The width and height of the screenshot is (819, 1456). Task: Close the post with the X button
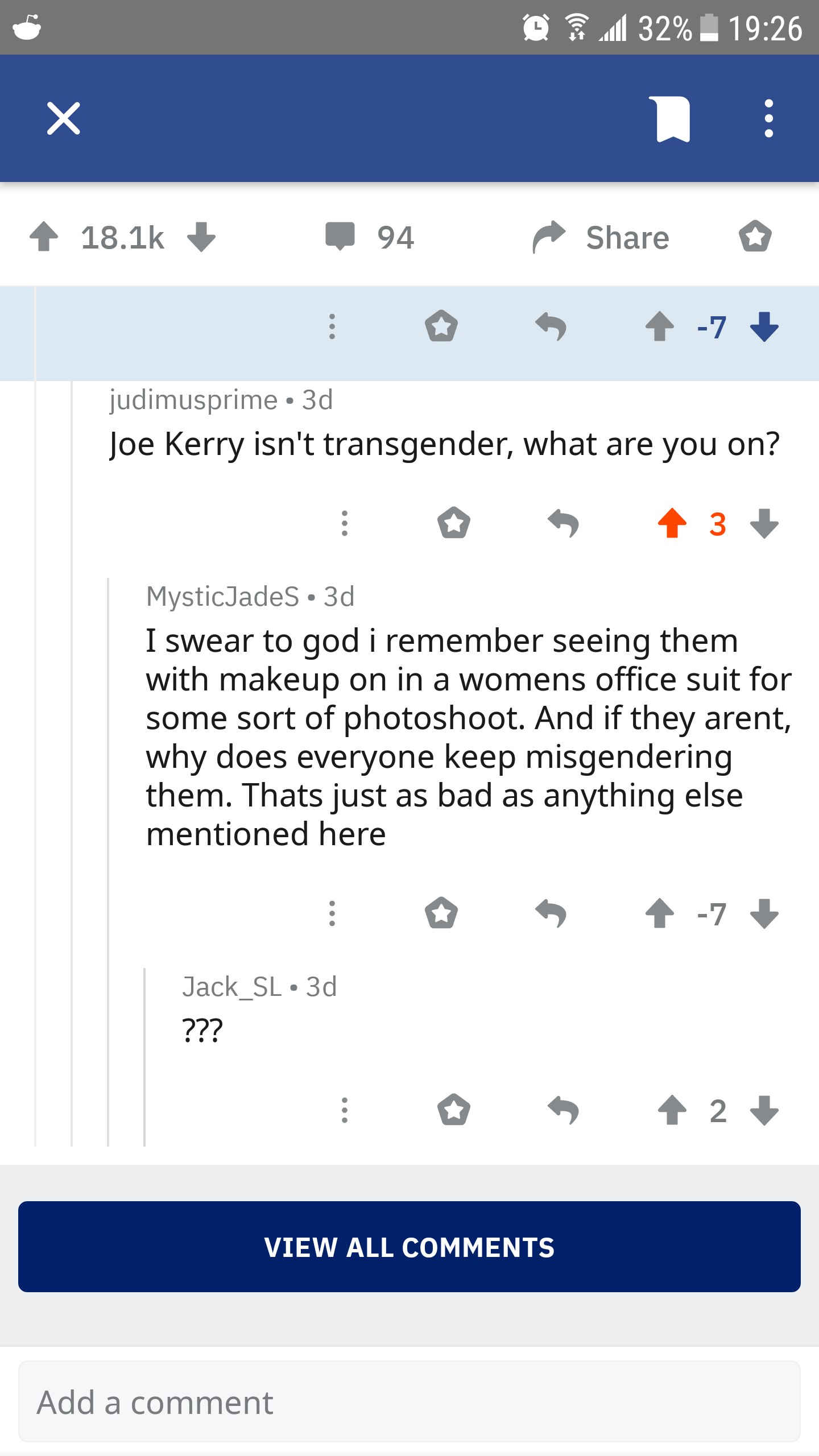pyautogui.click(x=63, y=119)
